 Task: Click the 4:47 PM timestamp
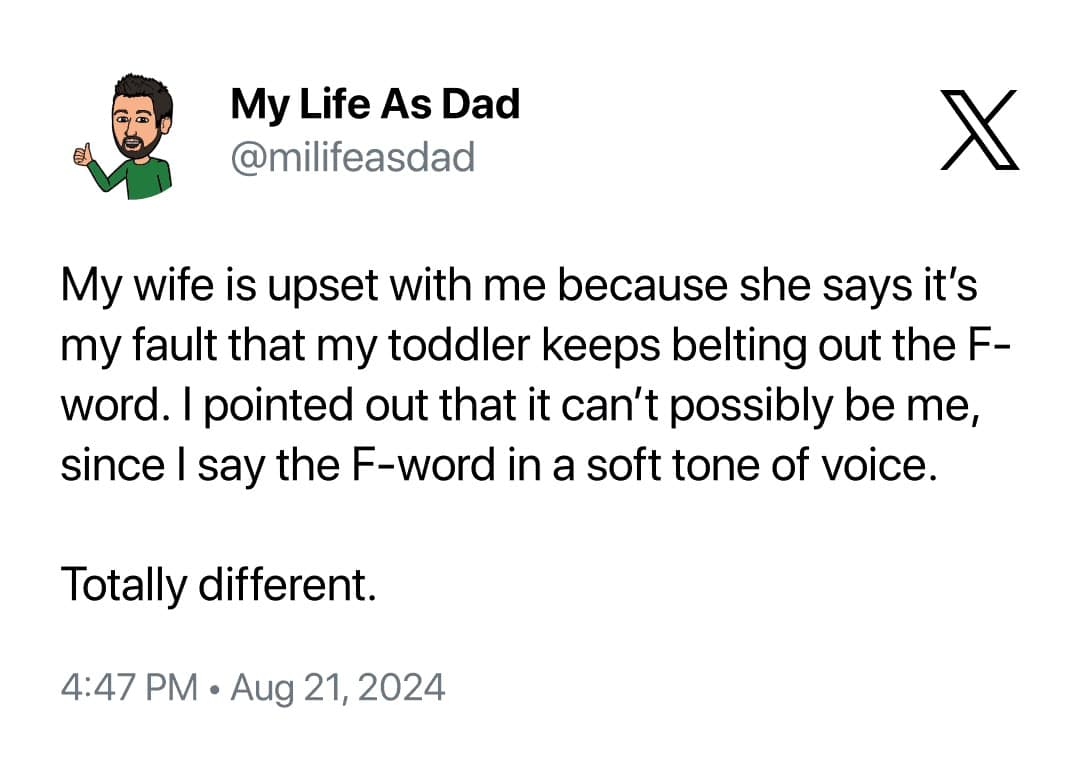[128, 688]
